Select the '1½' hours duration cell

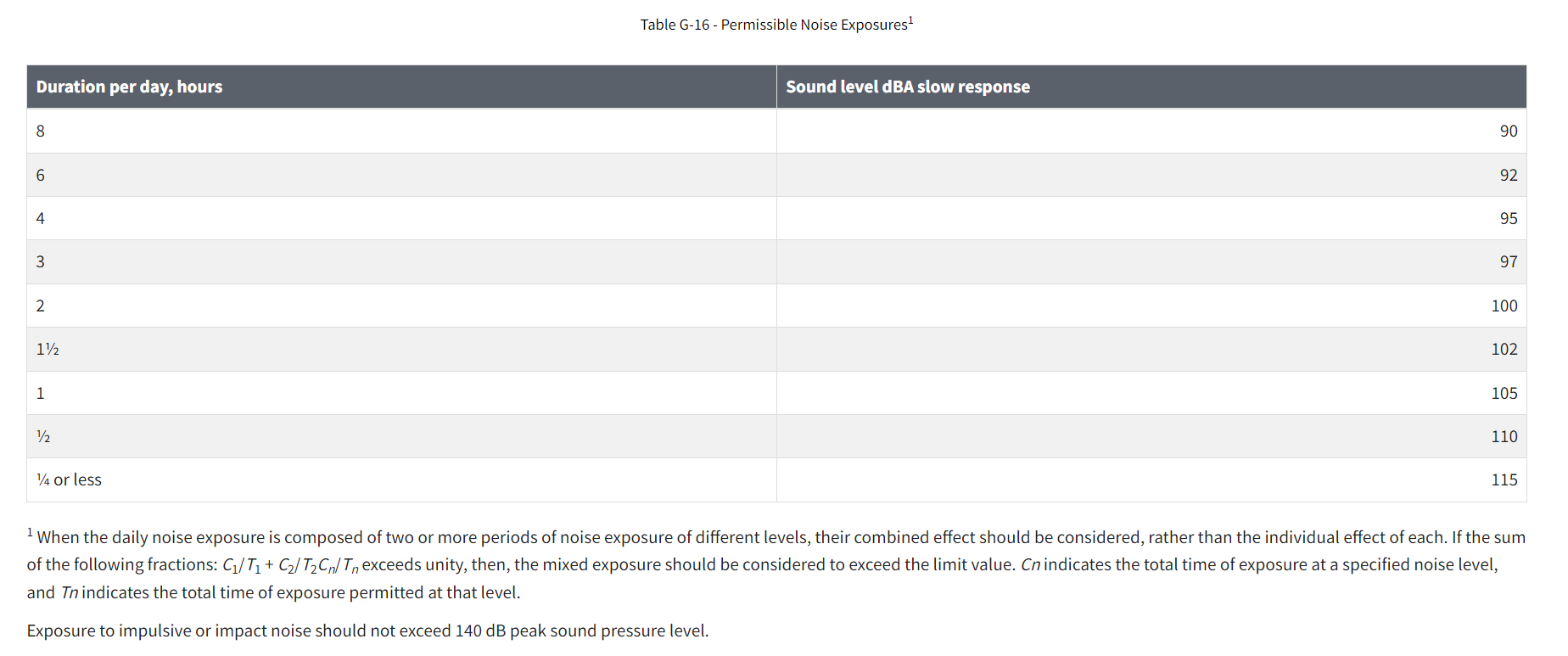click(x=48, y=349)
